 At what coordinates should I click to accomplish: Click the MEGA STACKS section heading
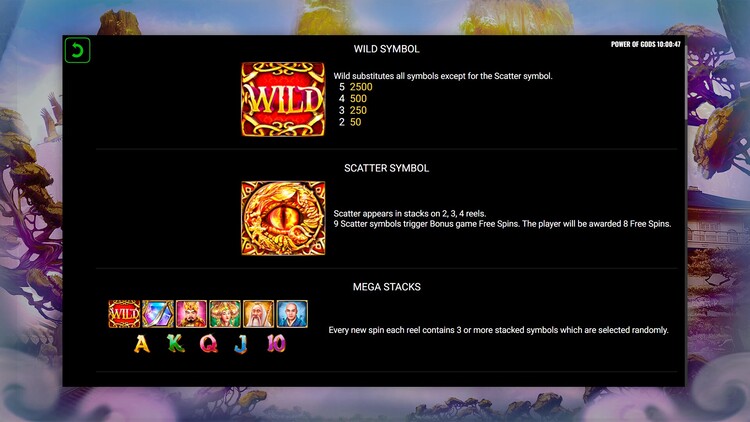point(386,287)
